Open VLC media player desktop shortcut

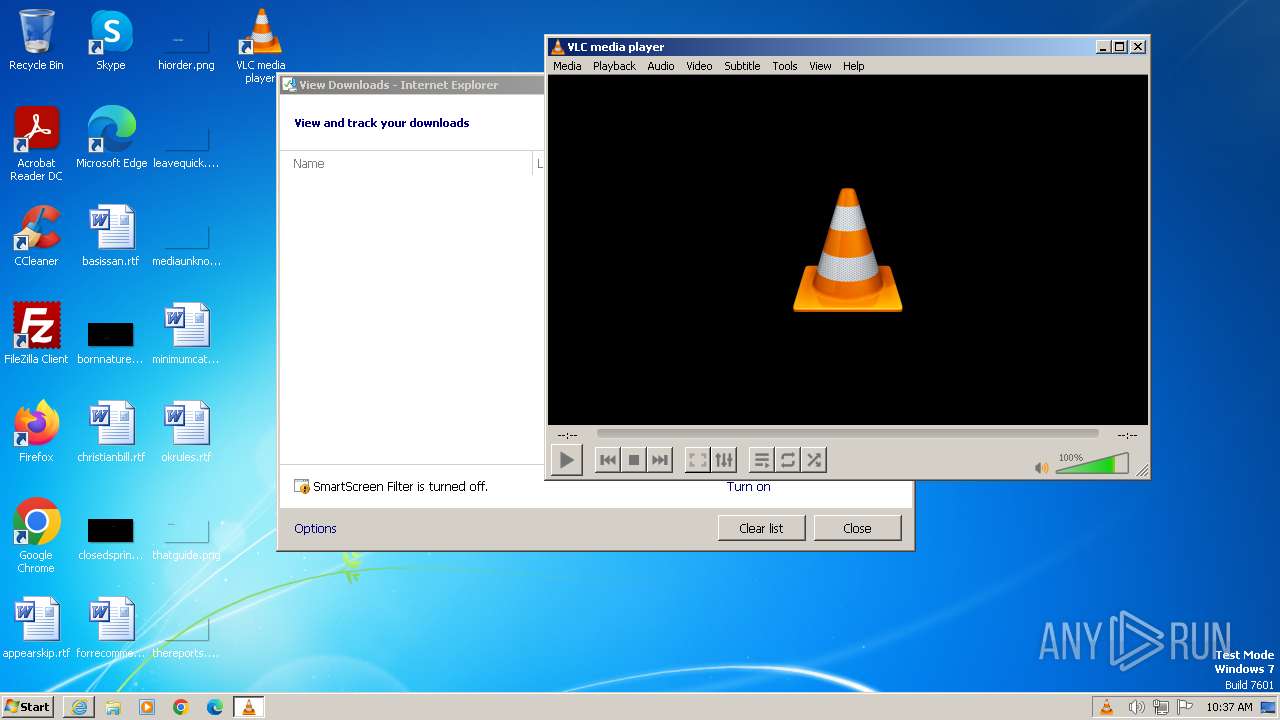[x=261, y=47]
